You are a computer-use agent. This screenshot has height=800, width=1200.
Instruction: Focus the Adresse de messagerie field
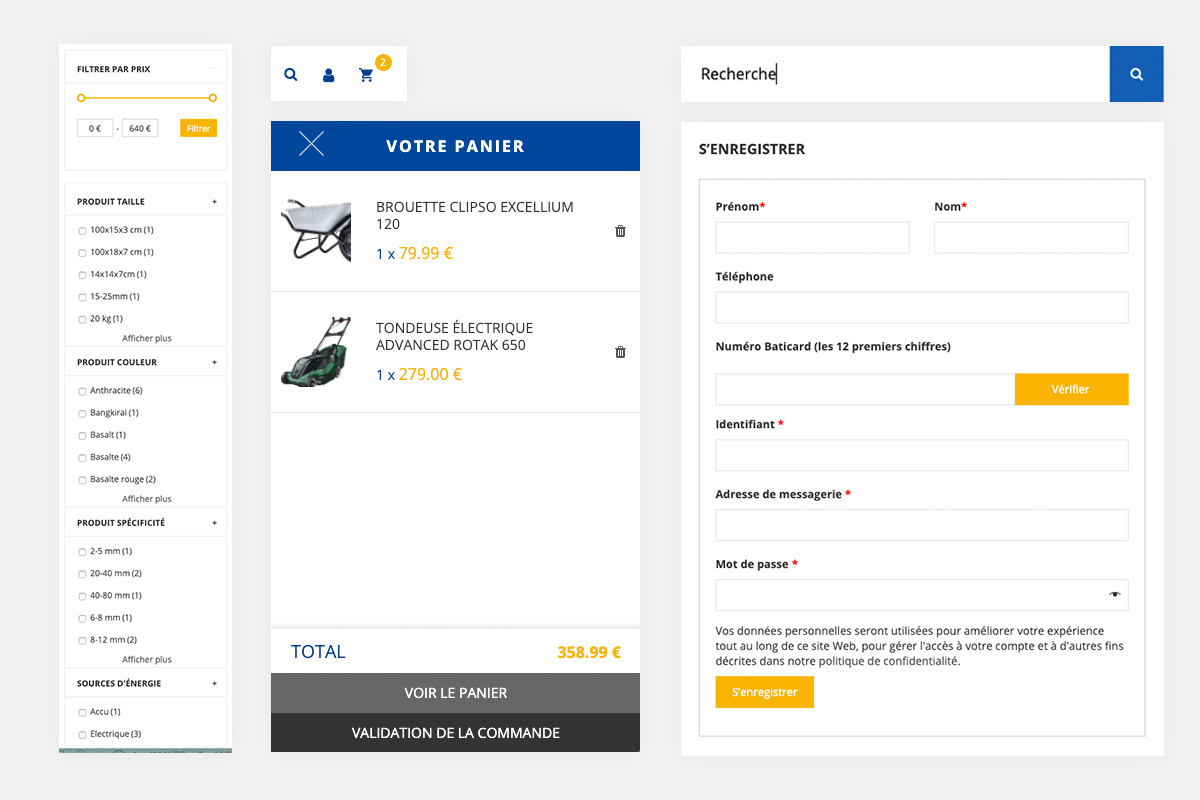click(921, 525)
